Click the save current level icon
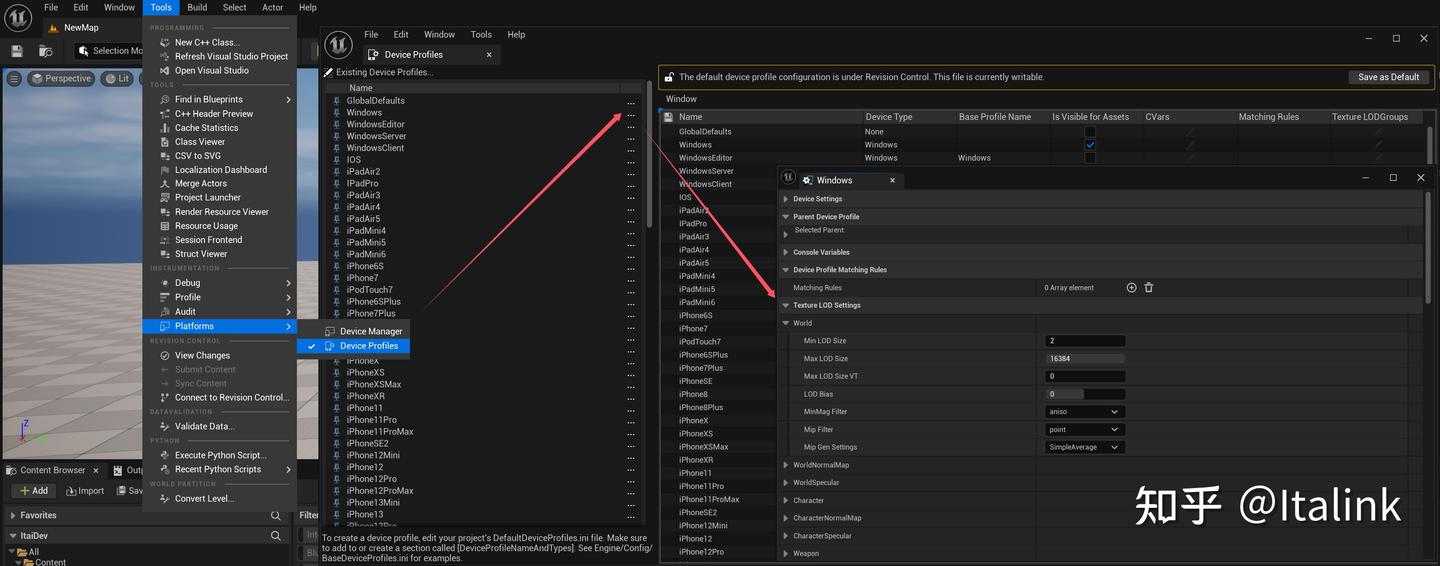Image resolution: width=1440 pixels, height=566 pixels. [x=17, y=51]
